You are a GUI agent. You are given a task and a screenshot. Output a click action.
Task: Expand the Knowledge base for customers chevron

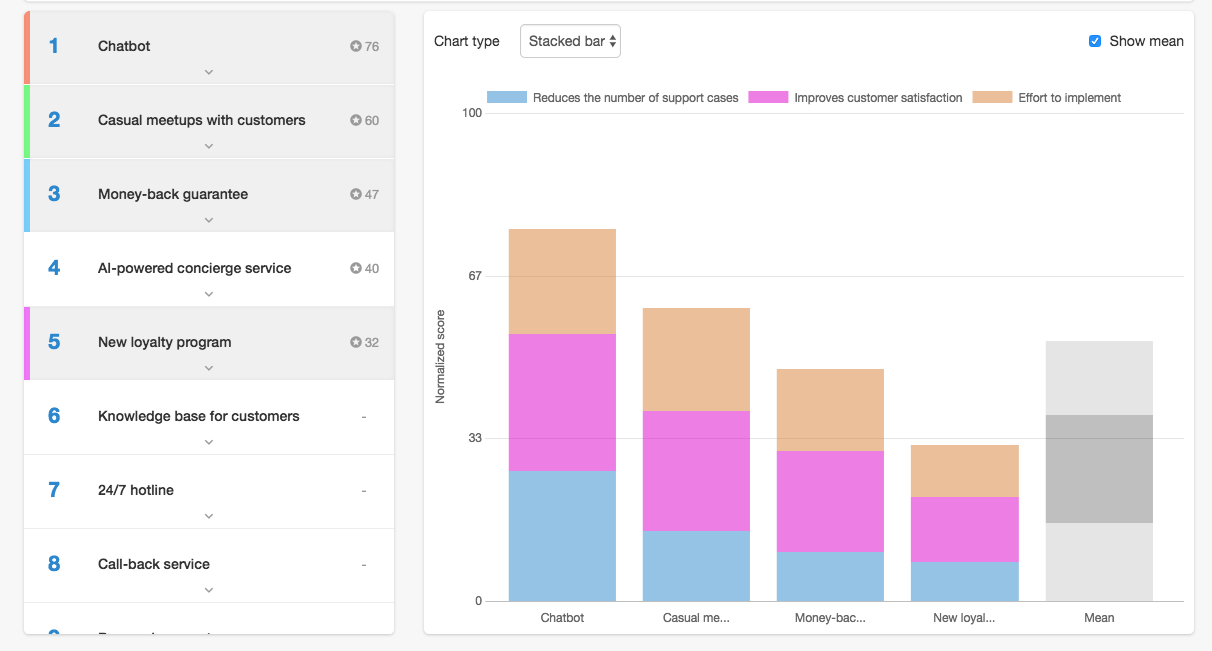[209, 442]
